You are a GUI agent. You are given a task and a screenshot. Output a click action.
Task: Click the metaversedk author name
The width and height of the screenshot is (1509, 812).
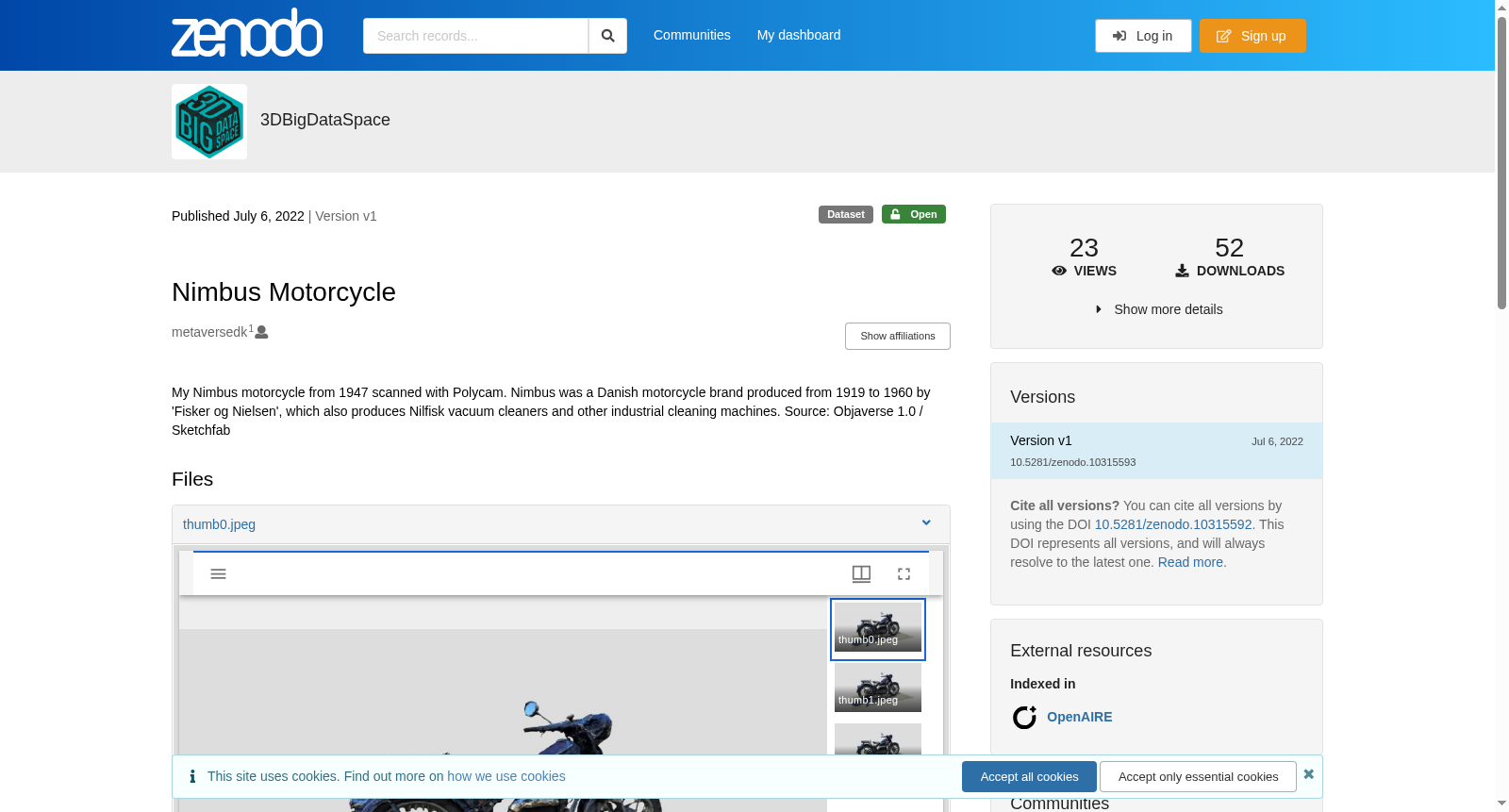tap(209, 332)
